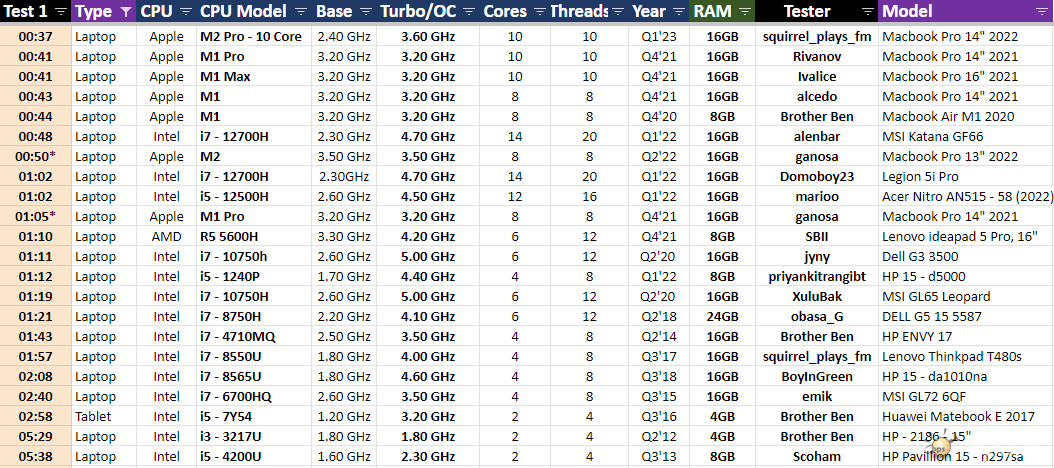Select the Acer Nitro AN515 - 58 (2022) cell
This screenshot has width=1054, height=468.
click(966, 197)
